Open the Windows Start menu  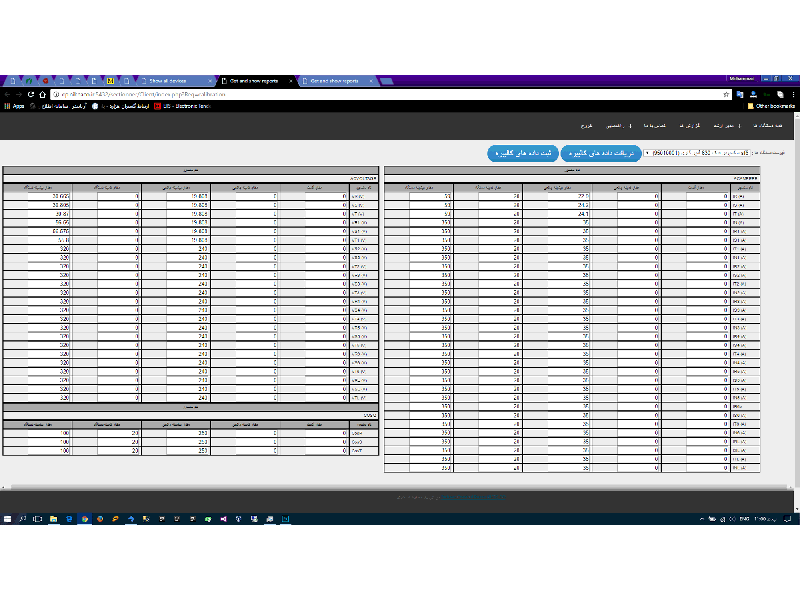tap(6, 519)
